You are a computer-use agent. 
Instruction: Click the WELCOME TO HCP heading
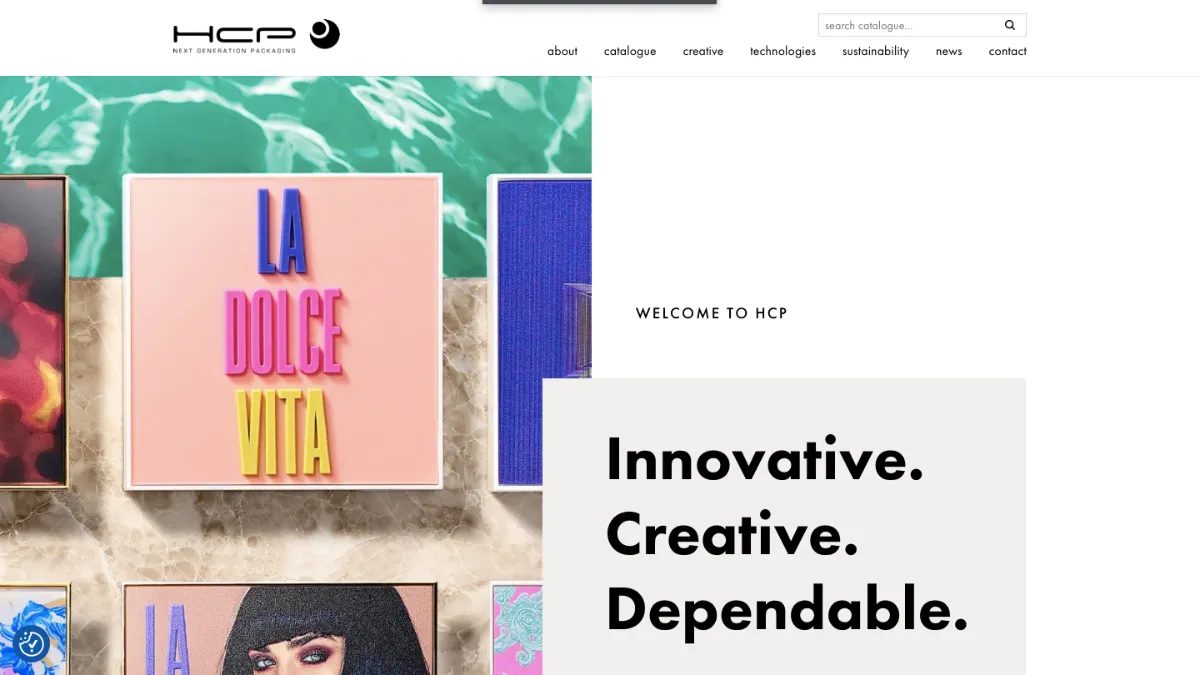(712, 313)
